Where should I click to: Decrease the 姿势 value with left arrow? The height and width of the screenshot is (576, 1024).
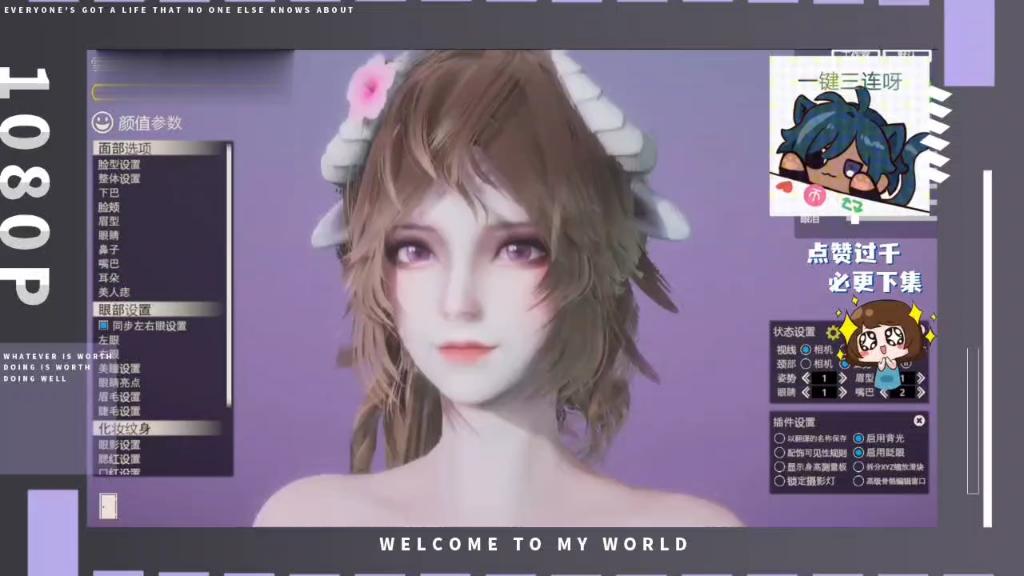(x=806, y=378)
